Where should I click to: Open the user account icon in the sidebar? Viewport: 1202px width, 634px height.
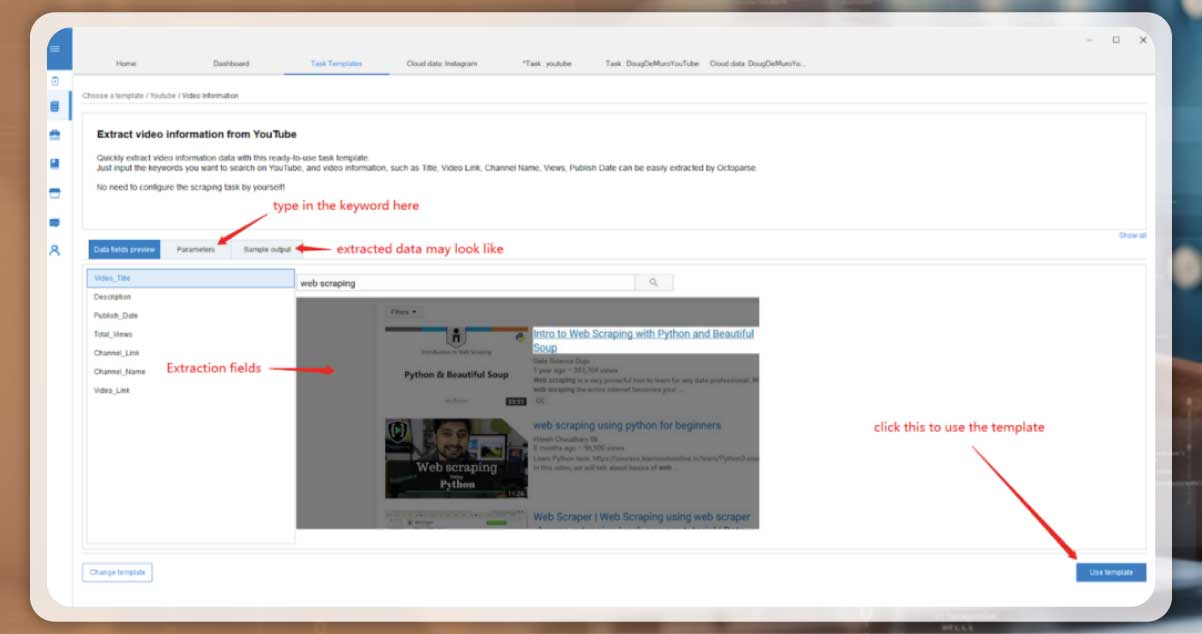54,250
